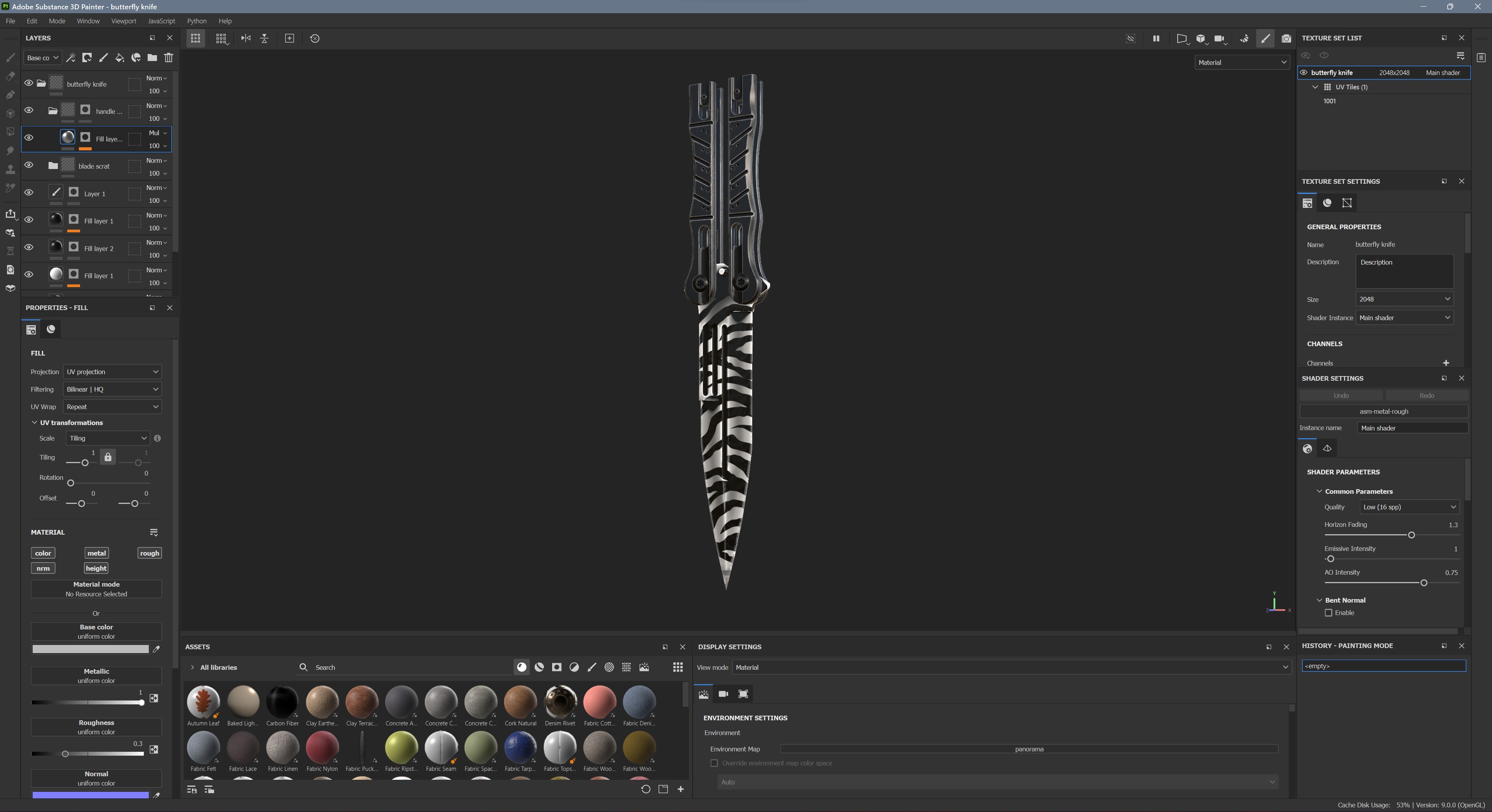Toggle visibility of Layer 1
Screen dimensions: 1492x812
[x=28, y=192]
